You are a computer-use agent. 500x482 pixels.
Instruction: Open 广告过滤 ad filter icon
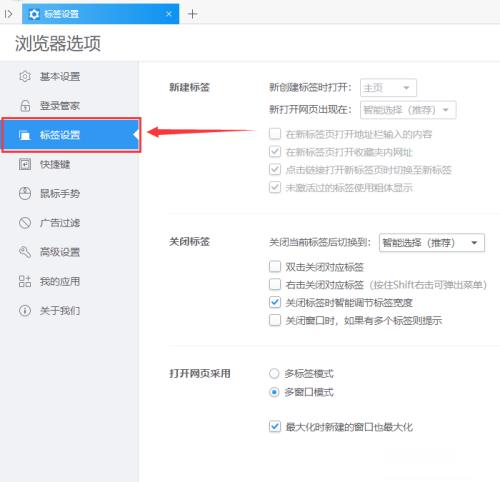click(25, 223)
